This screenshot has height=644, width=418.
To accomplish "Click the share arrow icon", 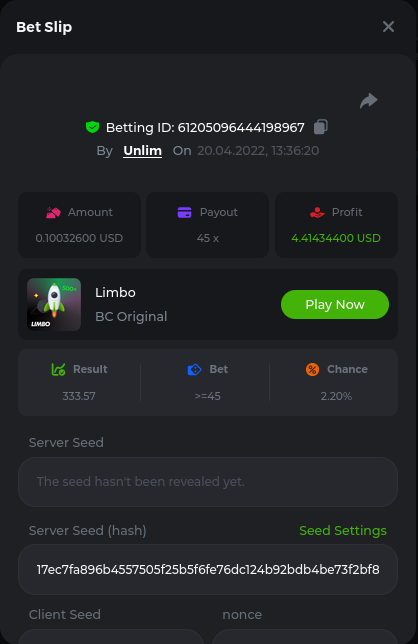I will tap(369, 101).
